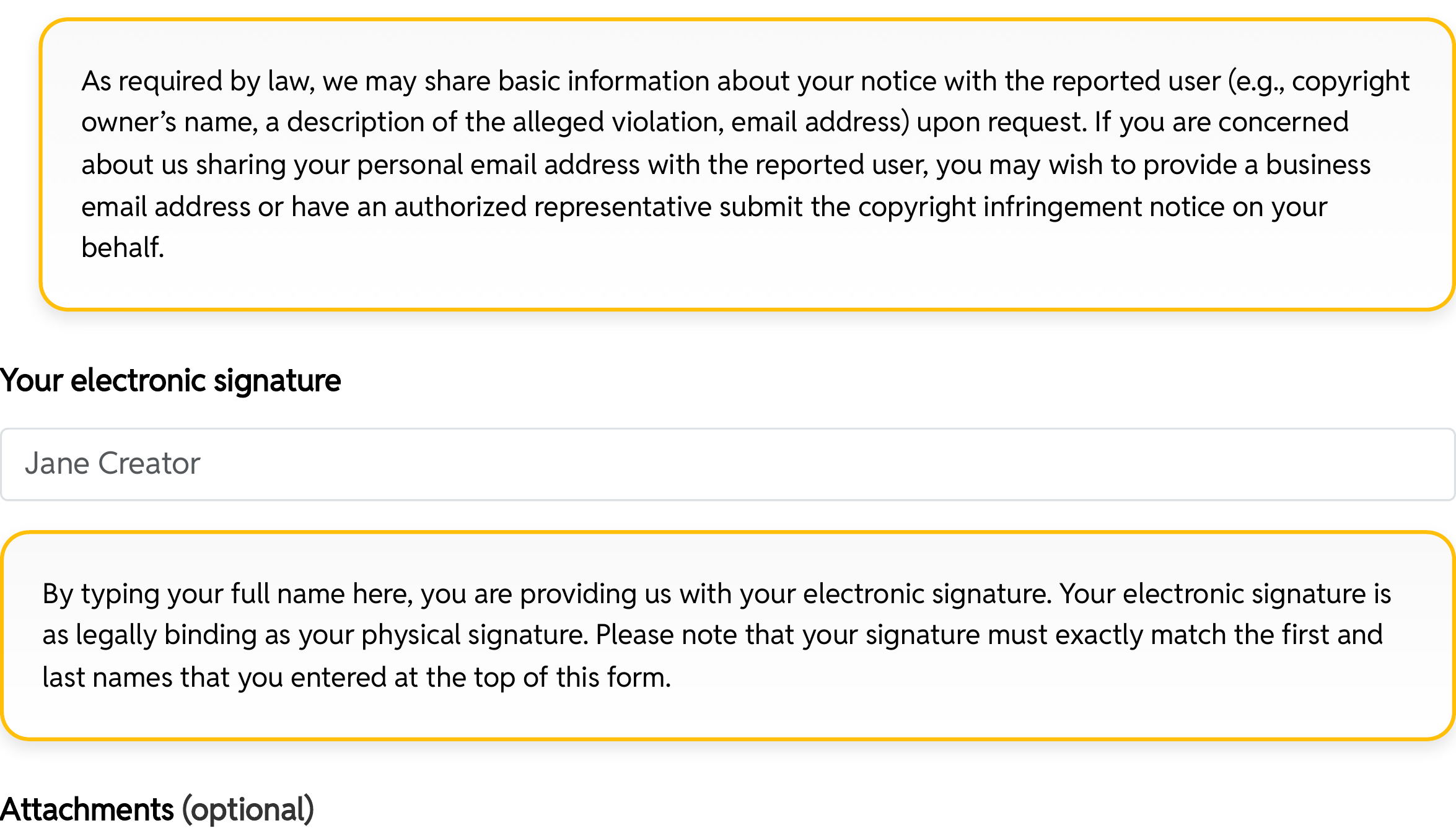Click the Your electronic signature heading
Screen dimensions: 1456x836
pyautogui.click(x=171, y=381)
